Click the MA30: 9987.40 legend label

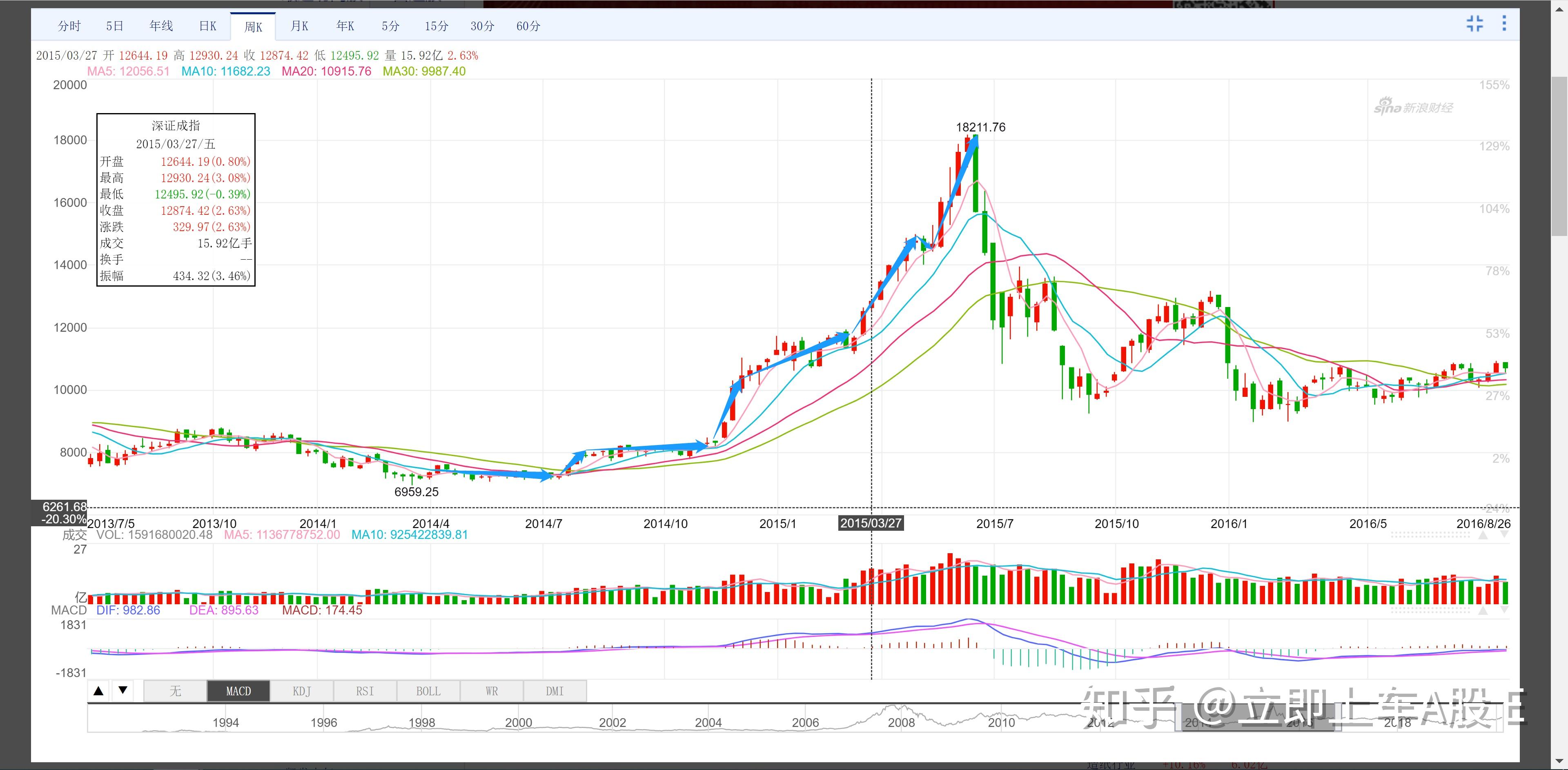(x=424, y=71)
